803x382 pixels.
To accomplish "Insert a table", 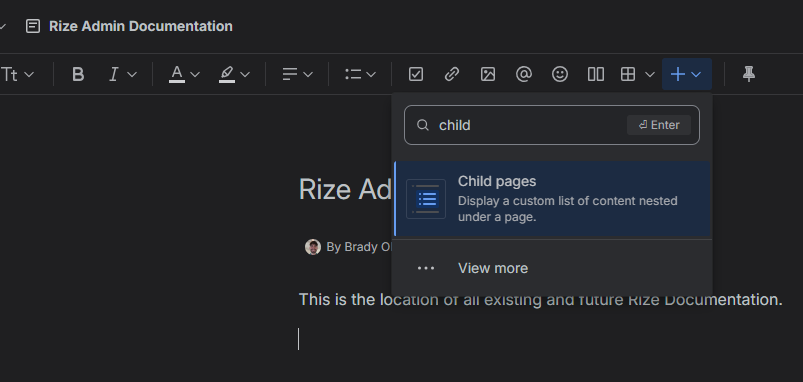I will click(628, 75).
